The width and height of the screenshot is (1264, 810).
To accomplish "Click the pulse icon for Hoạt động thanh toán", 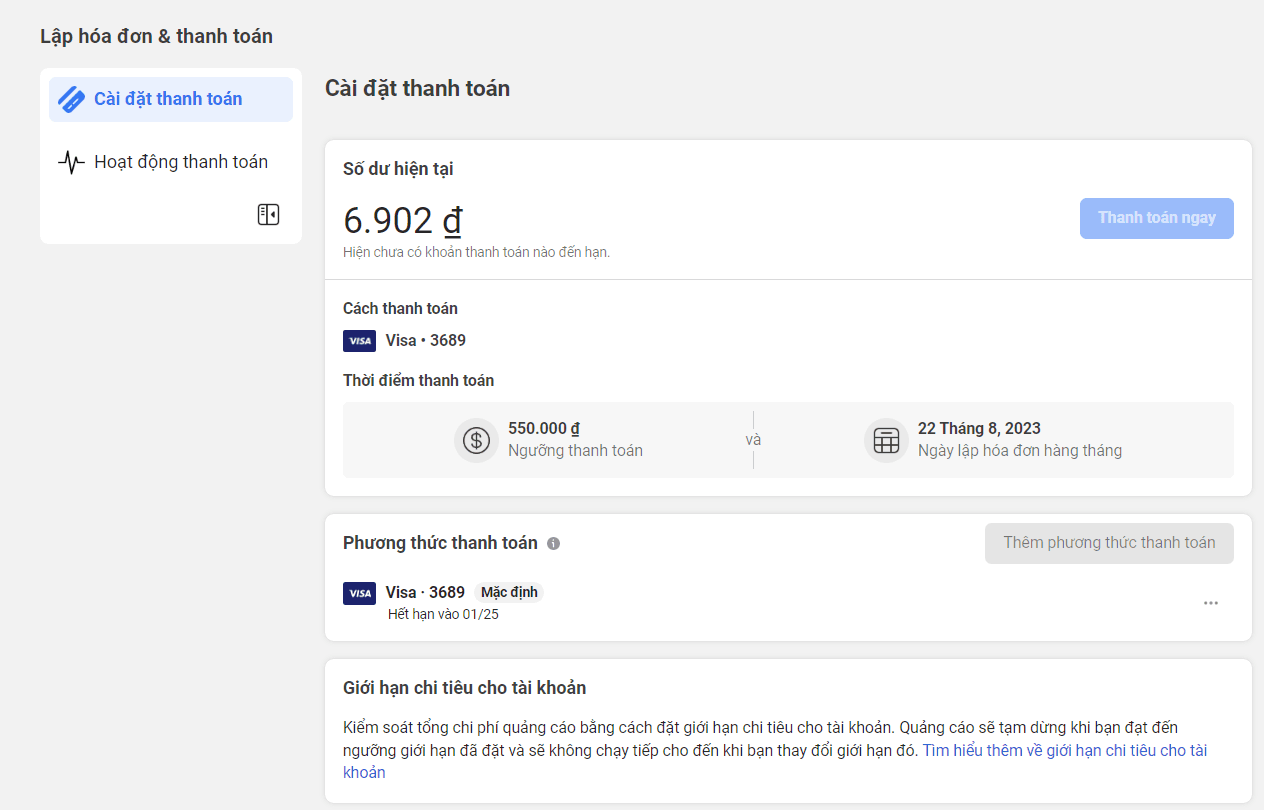I will coord(71,162).
